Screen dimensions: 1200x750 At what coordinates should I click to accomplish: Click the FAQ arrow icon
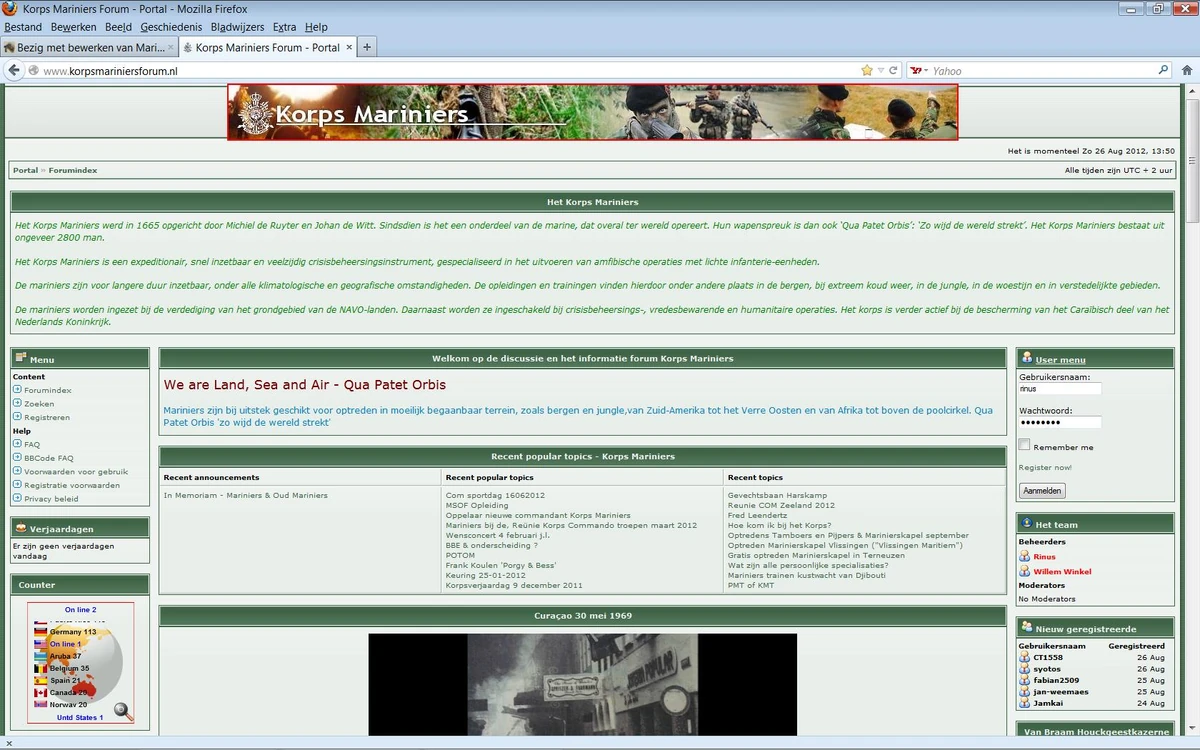[x=17, y=444]
